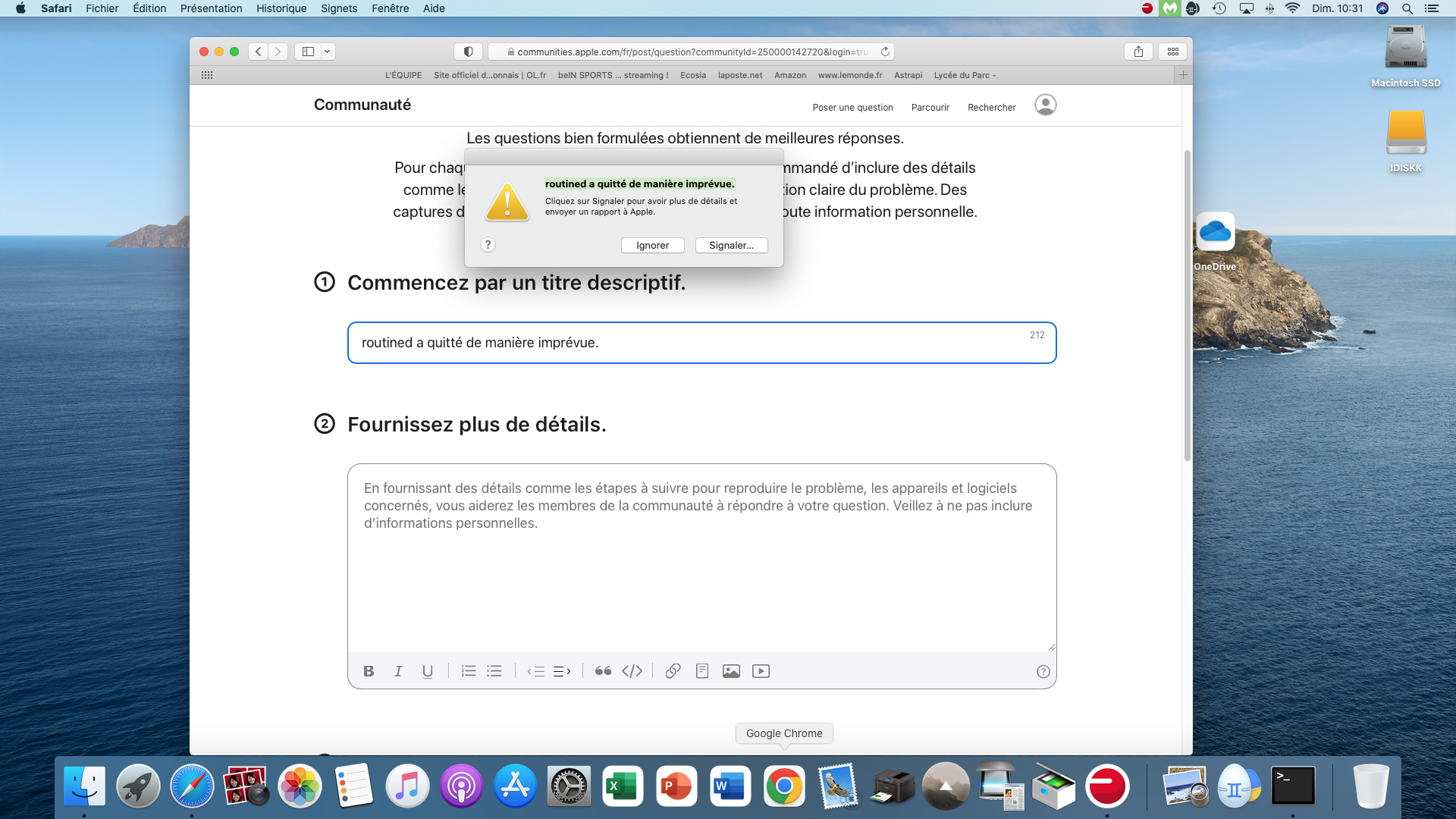This screenshot has height=819, width=1456.
Task: Toggle bold formatting in editor toolbar
Action: click(369, 671)
